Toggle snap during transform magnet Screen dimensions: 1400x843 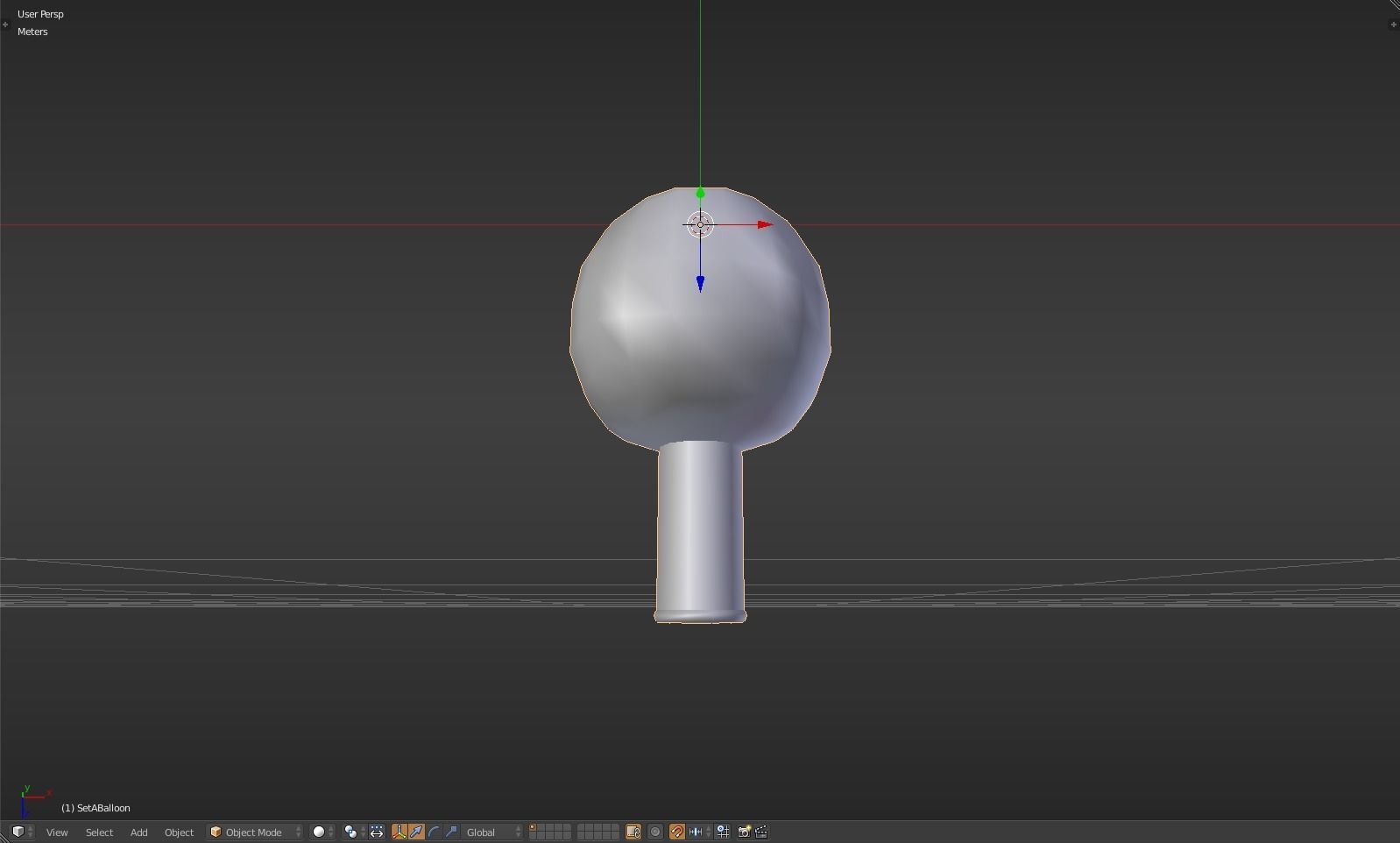(676, 832)
